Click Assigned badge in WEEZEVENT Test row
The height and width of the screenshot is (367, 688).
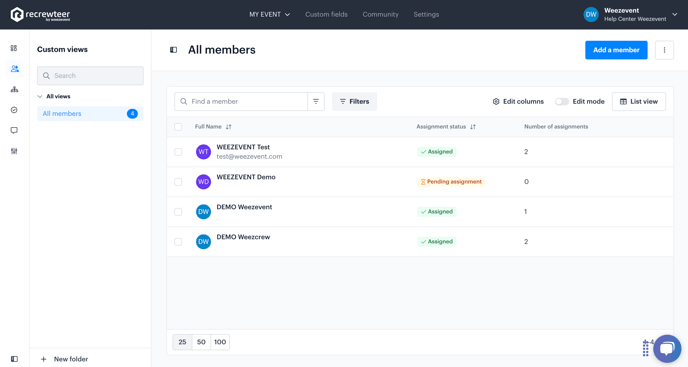(437, 152)
